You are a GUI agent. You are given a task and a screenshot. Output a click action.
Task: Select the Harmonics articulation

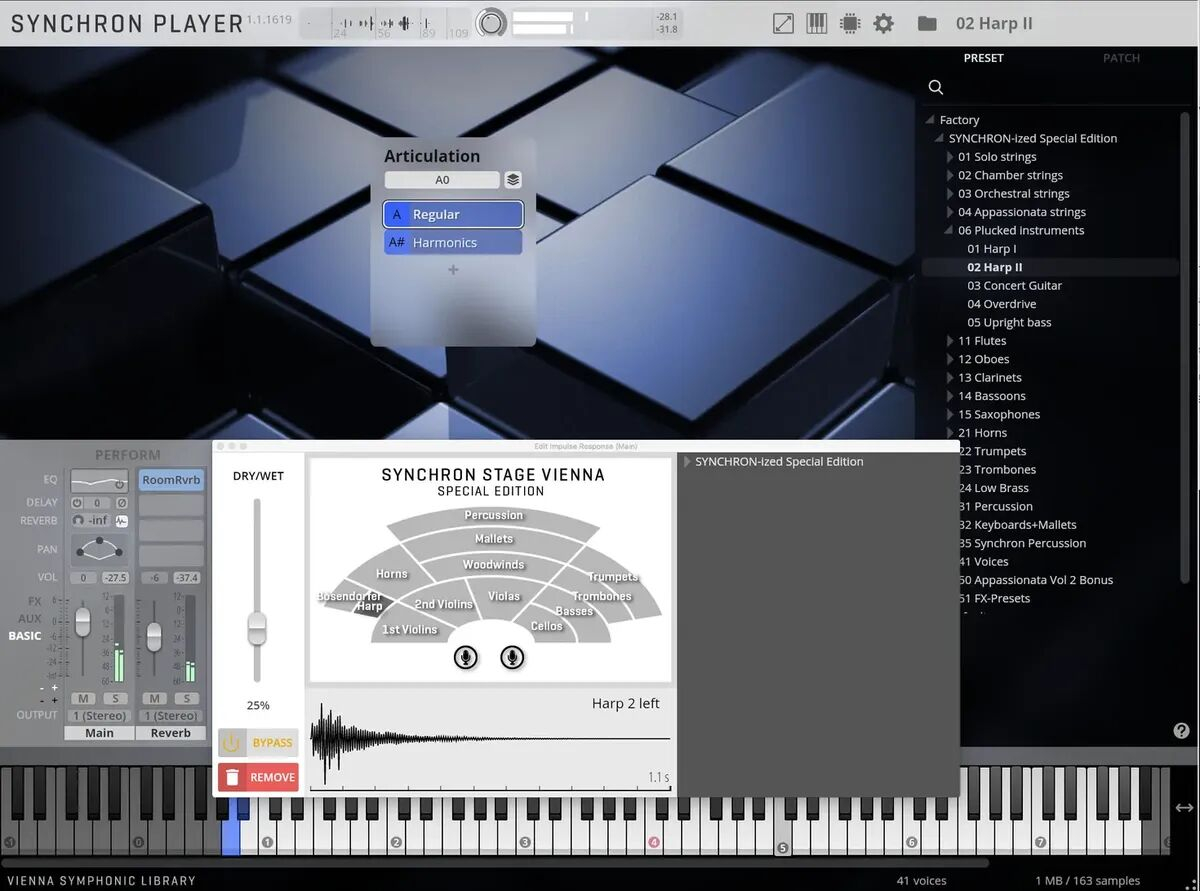(x=453, y=243)
